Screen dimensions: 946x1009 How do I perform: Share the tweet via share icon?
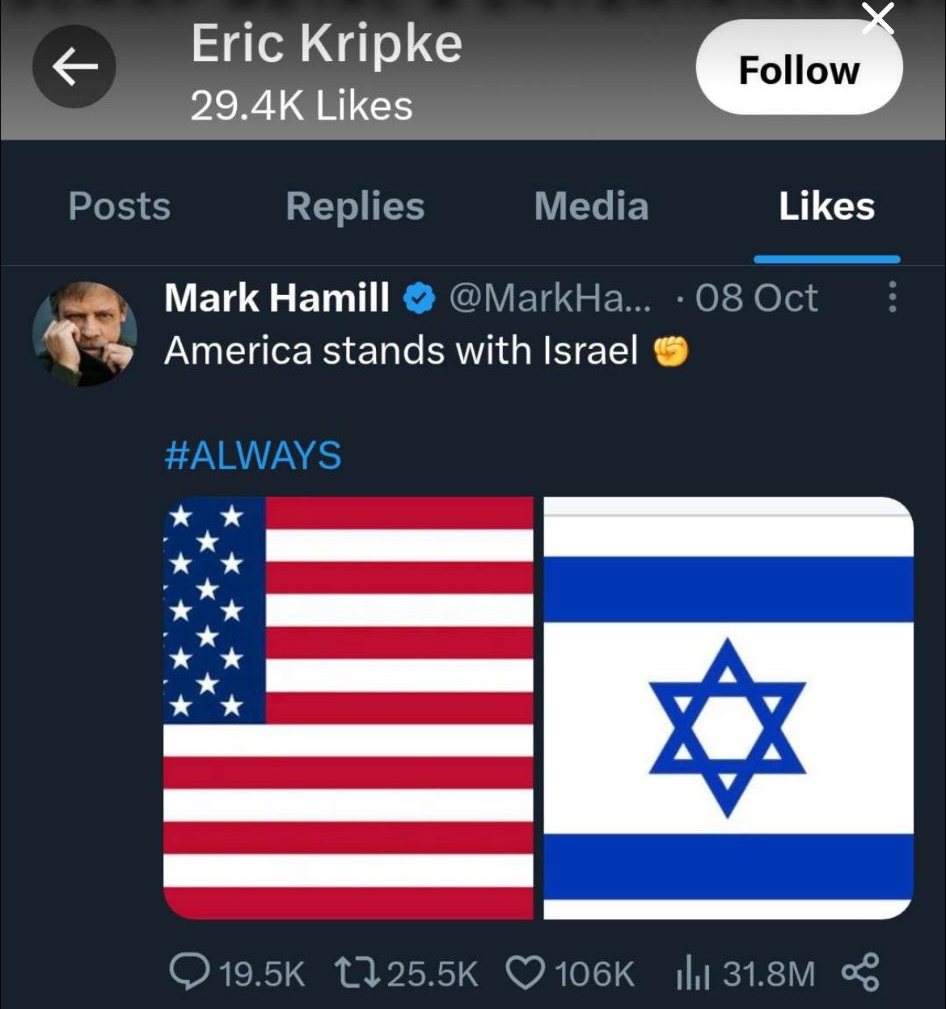click(860, 972)
